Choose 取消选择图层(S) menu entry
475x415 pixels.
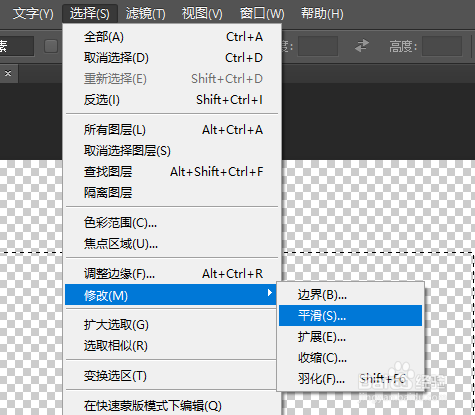(x=173, y=151)
